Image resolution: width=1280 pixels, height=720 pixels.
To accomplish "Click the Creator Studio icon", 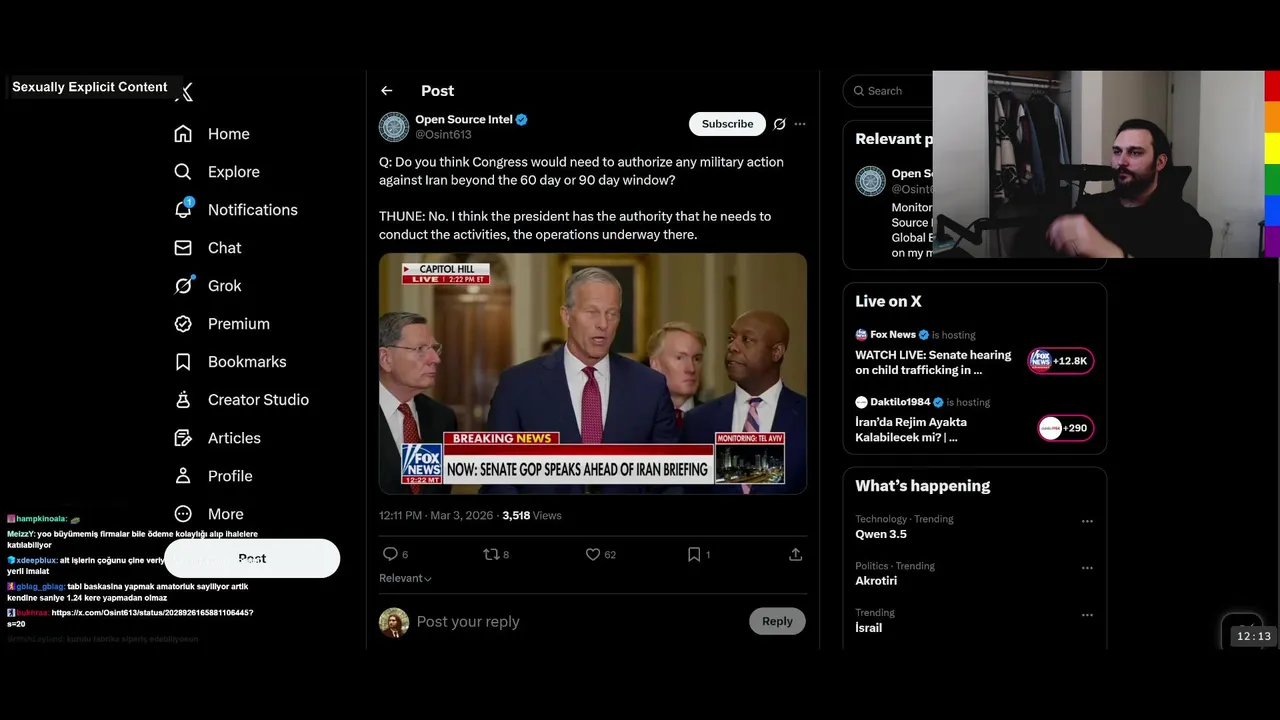I will pos(183,400).
